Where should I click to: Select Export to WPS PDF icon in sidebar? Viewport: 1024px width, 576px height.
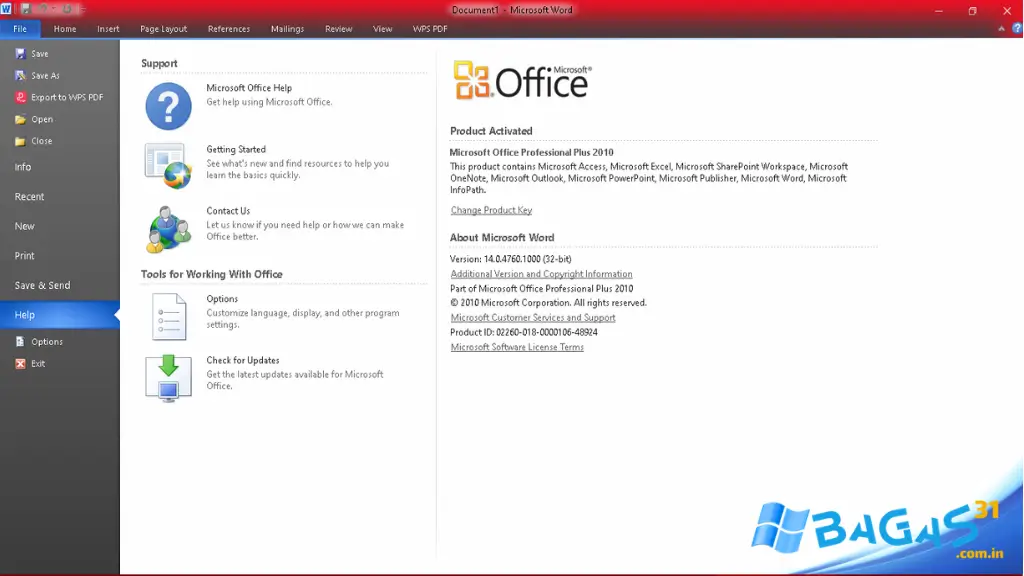click(21, 97)
